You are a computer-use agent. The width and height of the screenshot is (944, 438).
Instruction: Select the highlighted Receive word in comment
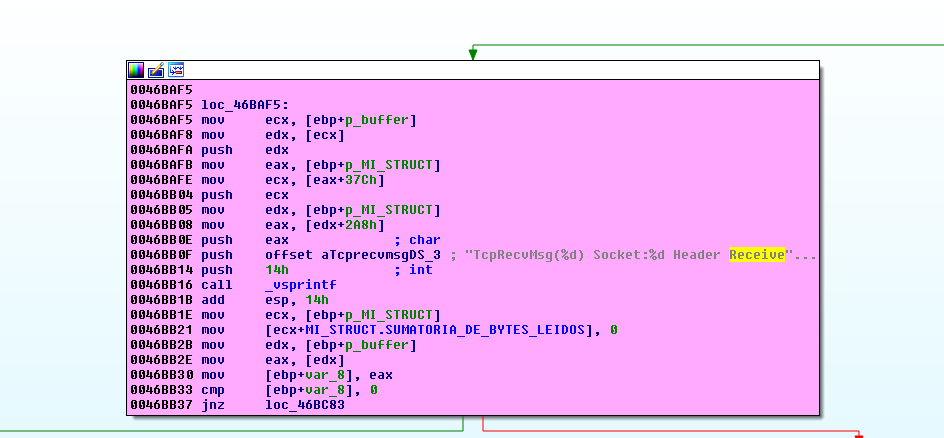[x=757, y=255]
